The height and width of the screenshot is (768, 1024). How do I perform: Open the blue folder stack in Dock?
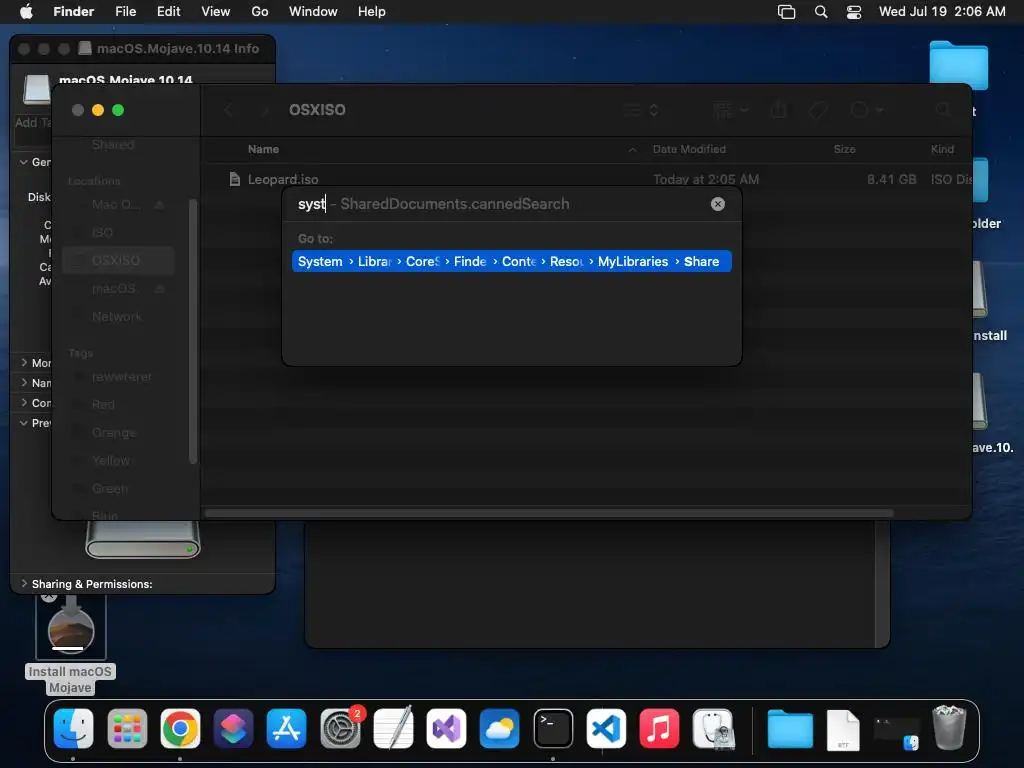point(790,728)
